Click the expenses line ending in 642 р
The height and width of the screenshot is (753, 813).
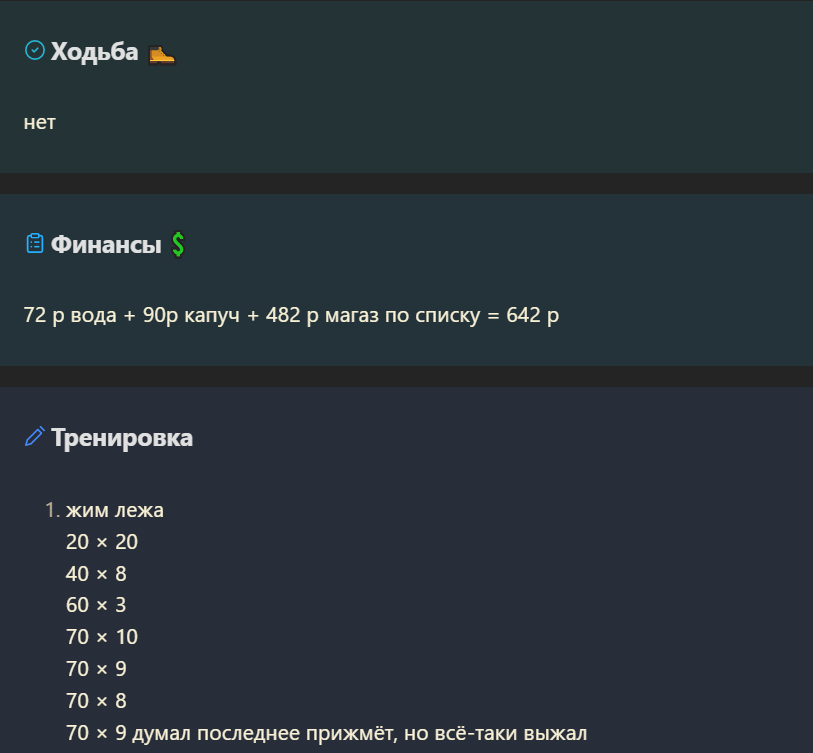pyautogui.click(x=291, y=315)
